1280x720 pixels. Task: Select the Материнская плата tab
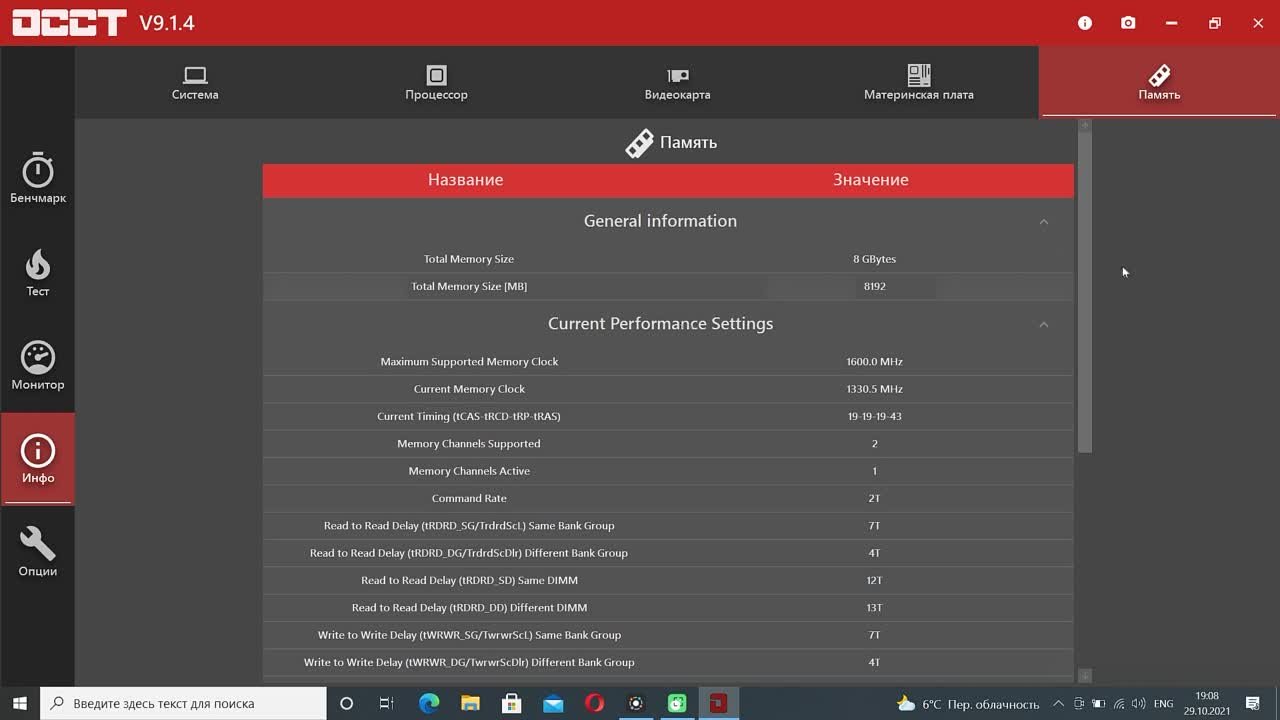click(918, 83)
